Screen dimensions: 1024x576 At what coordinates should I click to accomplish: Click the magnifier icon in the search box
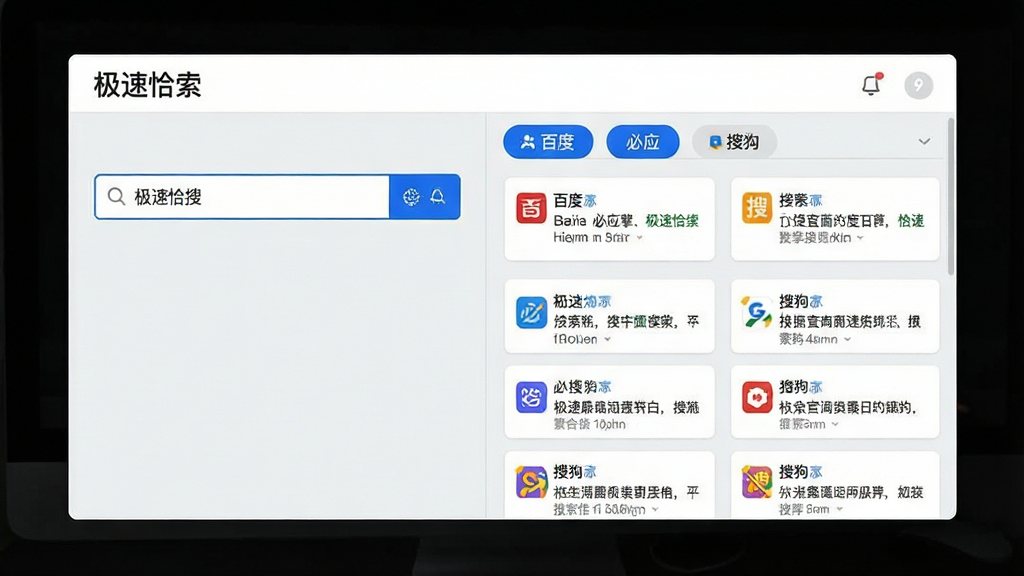click(x=116, y=197)
